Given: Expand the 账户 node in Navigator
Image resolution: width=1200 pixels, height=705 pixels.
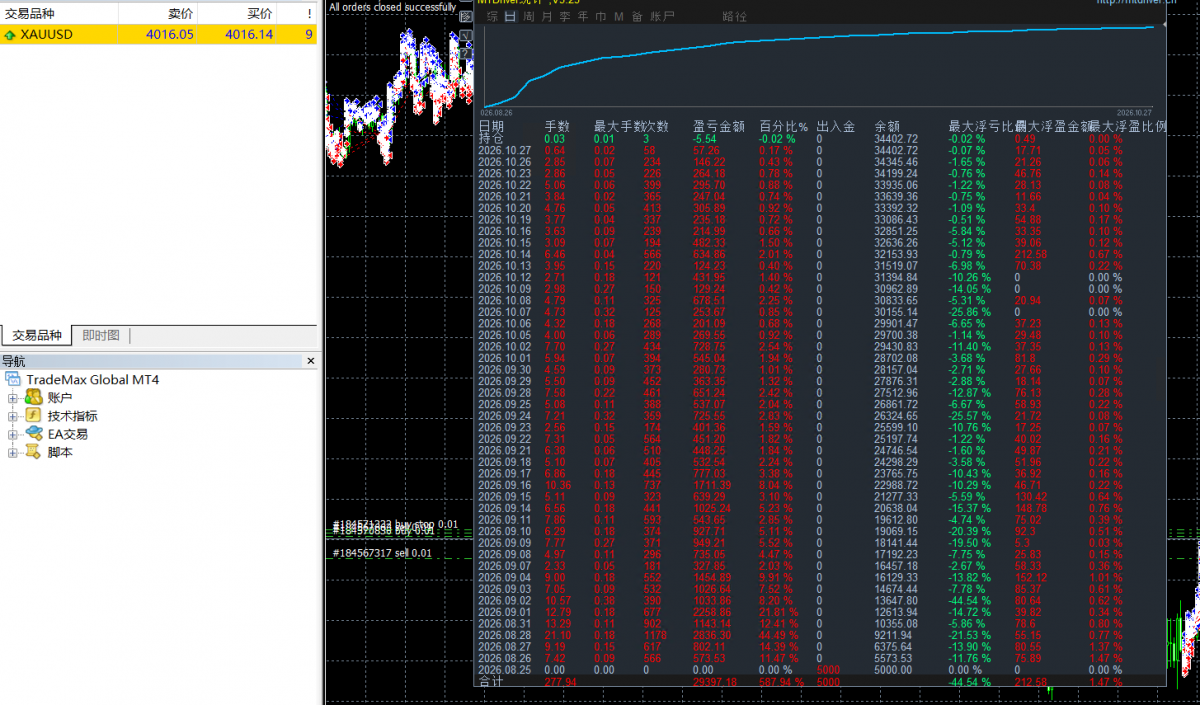Looking at the screenshot, I should (13, 398).
